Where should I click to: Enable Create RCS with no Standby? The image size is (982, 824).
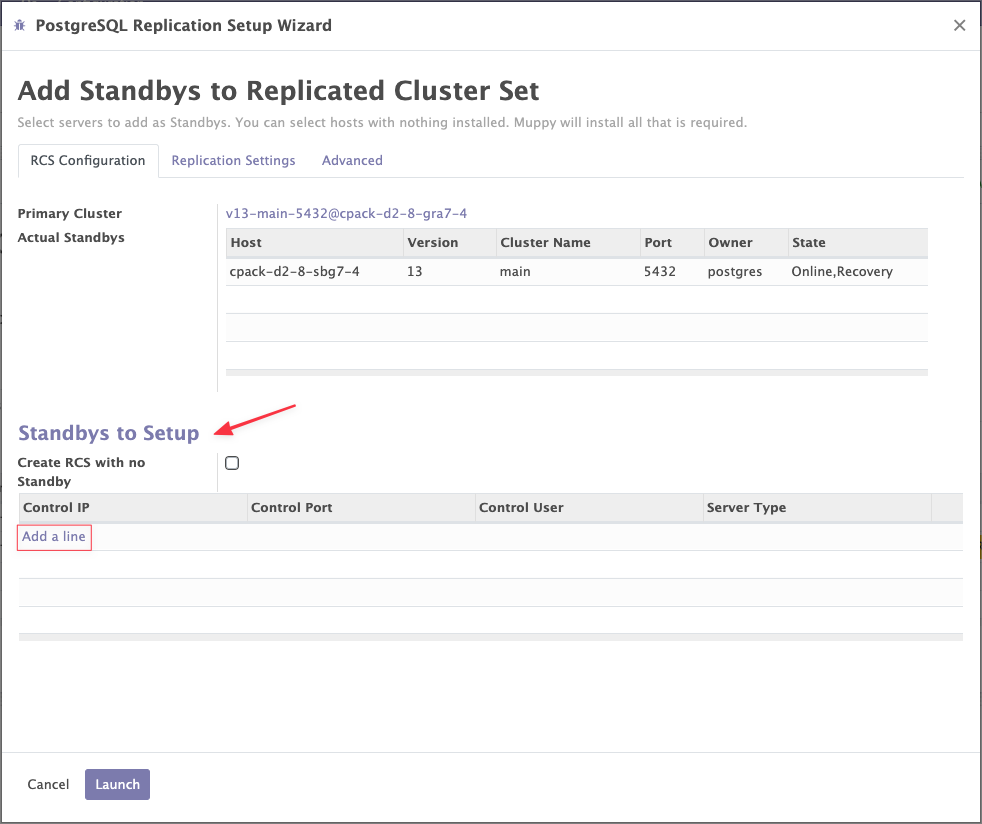[x=232, y=463]
